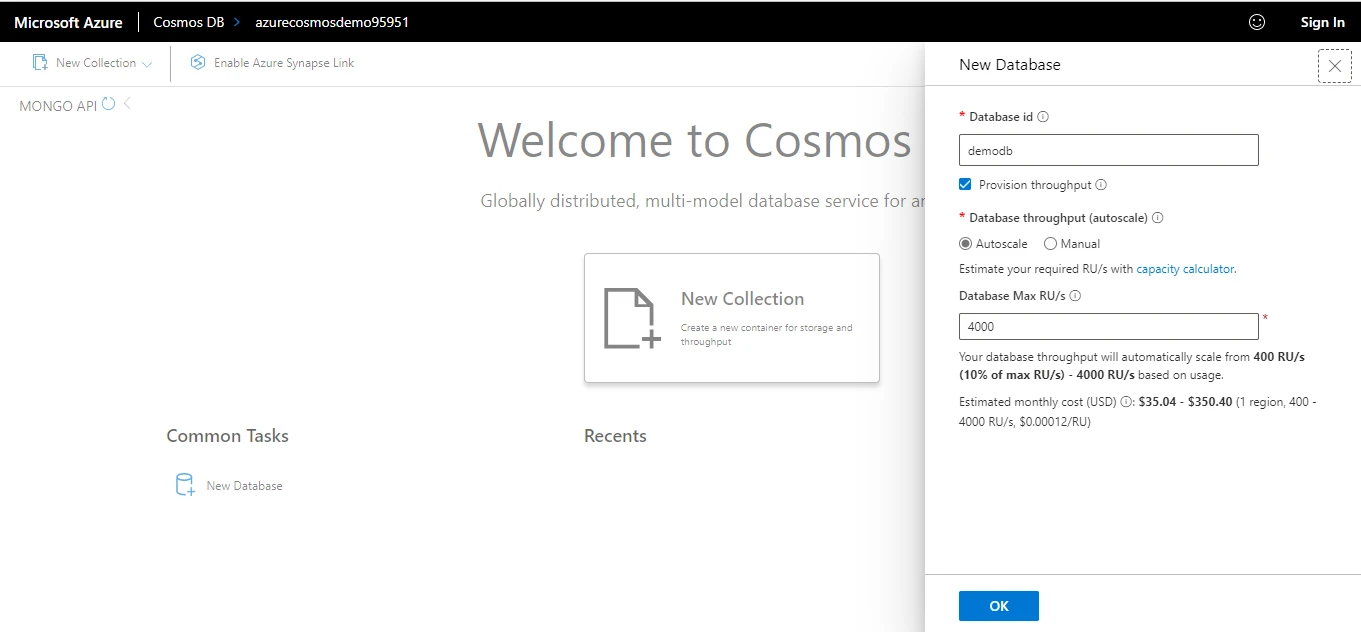Viewport: 1361px width, 632px height.
Task: Select the Manual throughput option
Action: click(x=1050, y=244)
